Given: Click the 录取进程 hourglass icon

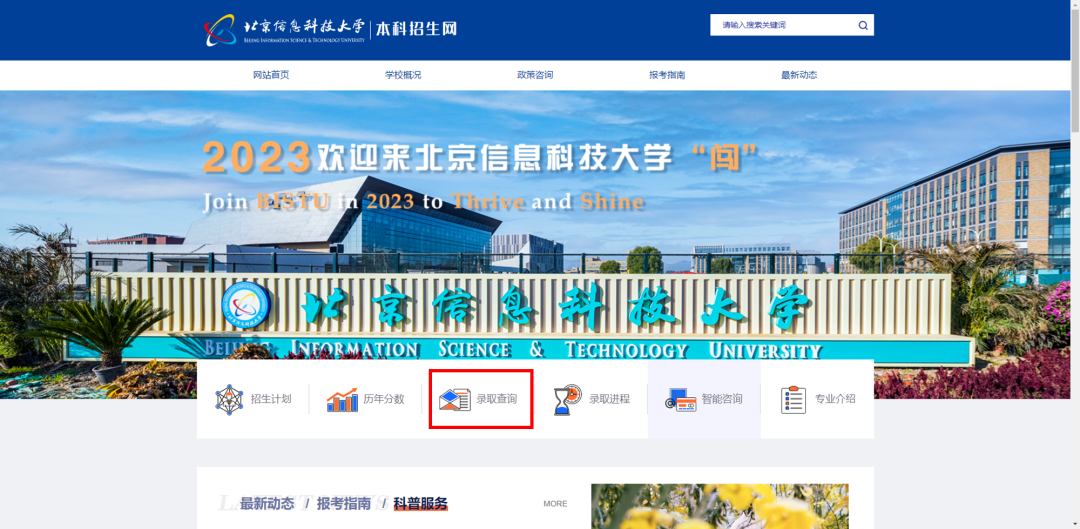Looking at the screenshot, I should pos(568,400).
